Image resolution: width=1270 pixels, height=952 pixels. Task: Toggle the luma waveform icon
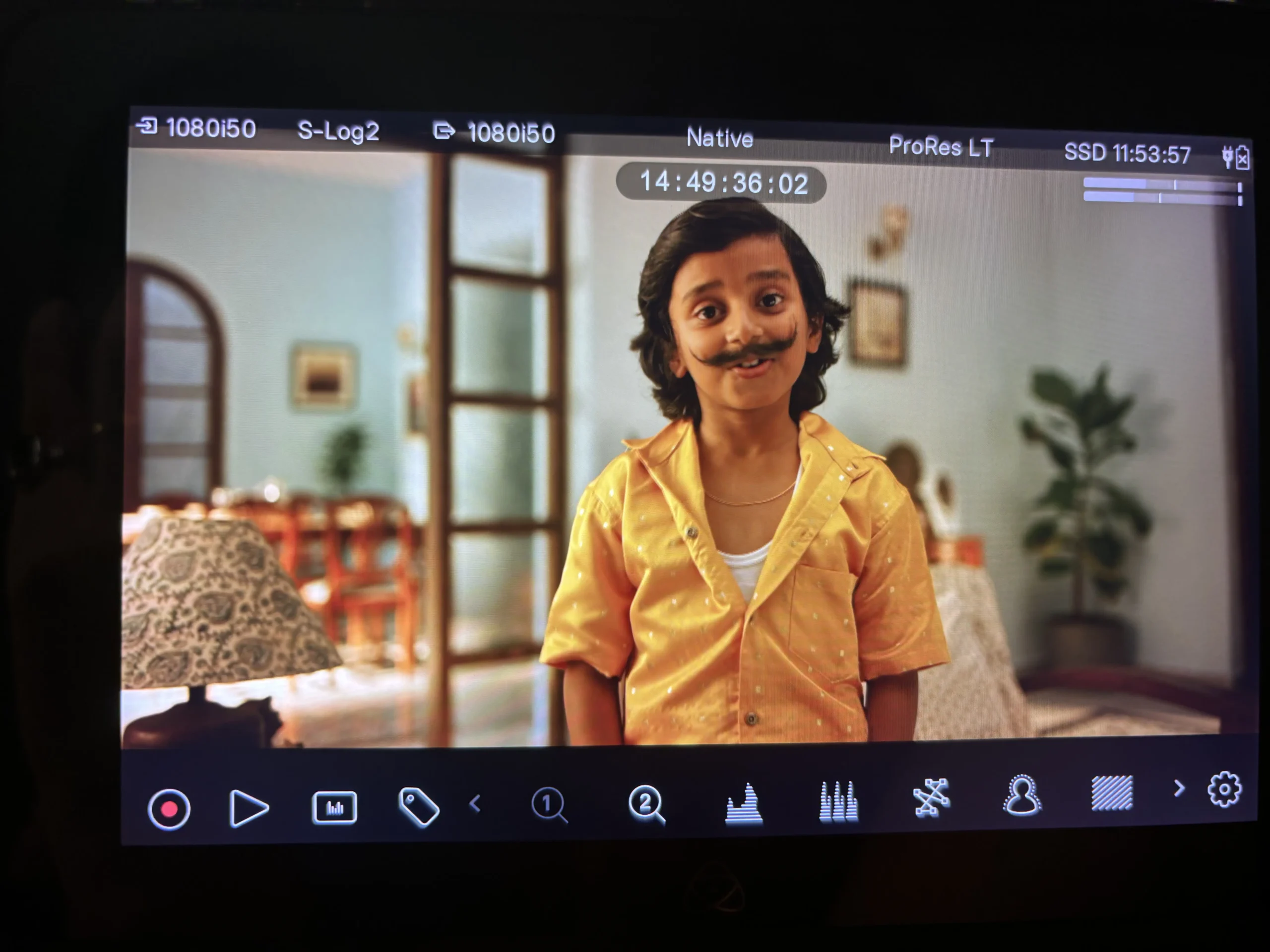point(744,803)
